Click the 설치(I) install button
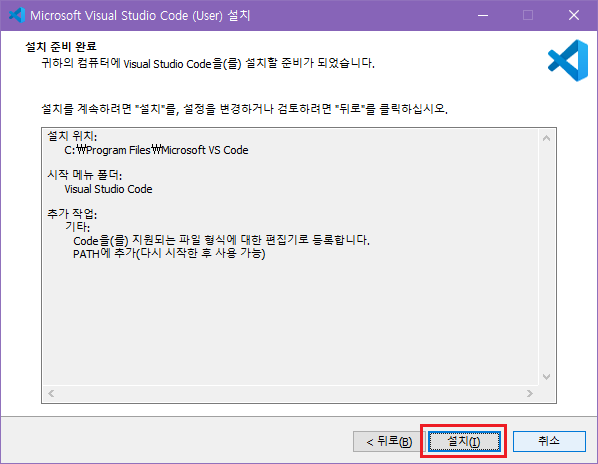Screen dimensions: 598x464 (464, 442)
